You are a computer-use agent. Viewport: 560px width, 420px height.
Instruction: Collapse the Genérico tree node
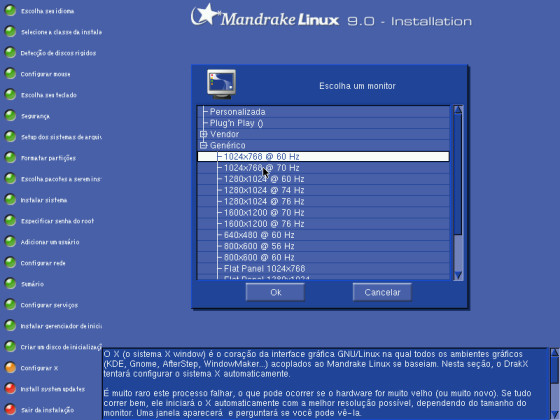pos(204,145)
